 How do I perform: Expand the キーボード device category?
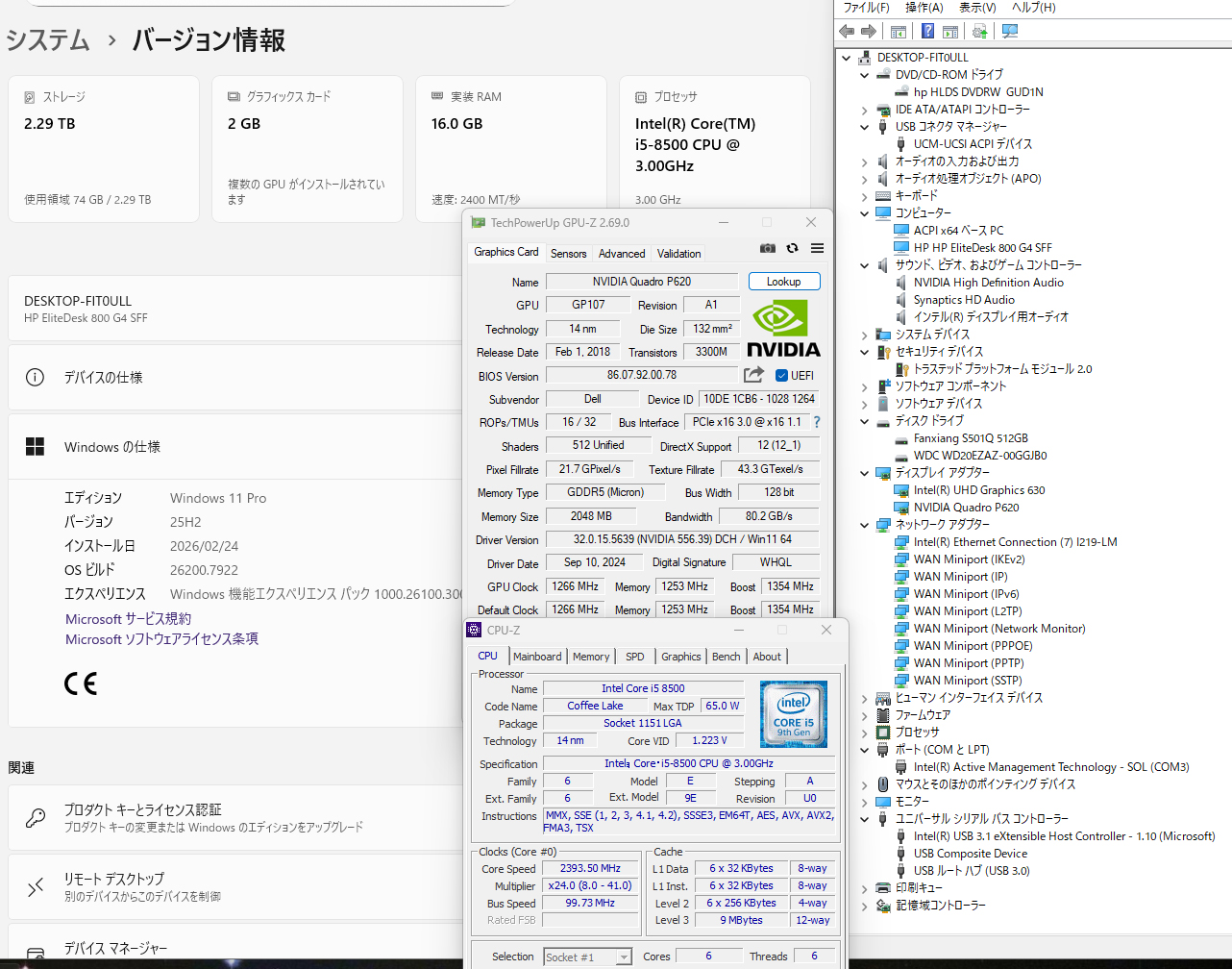[864, 196]
